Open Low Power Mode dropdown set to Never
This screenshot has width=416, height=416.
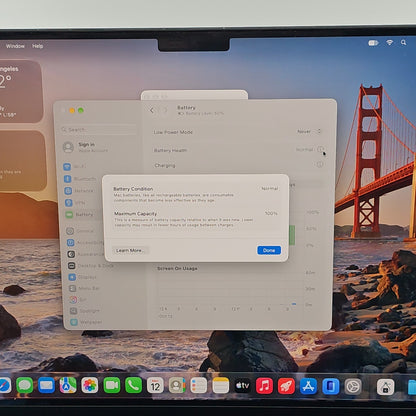pyautogui.click(x=309, y=131)
